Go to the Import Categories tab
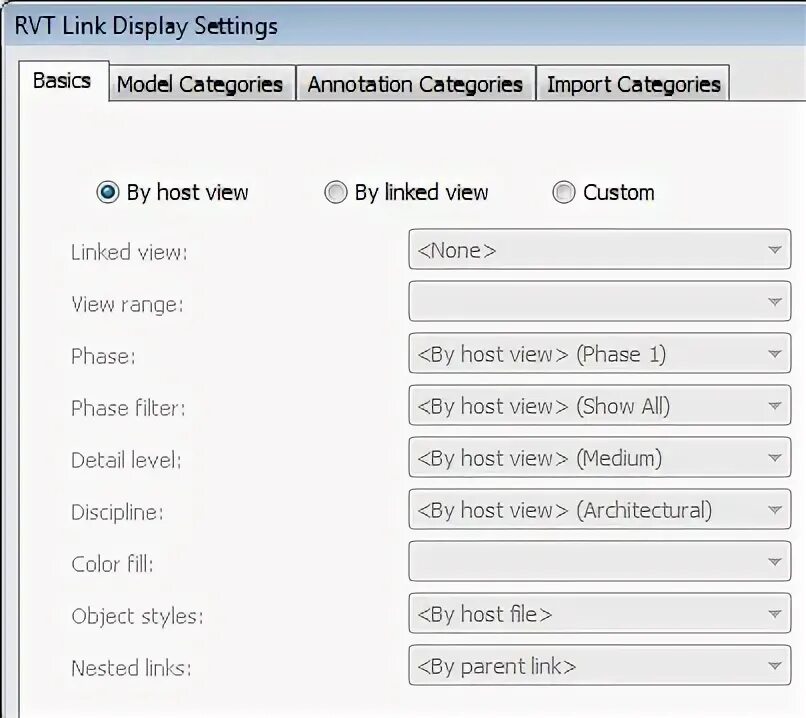The image size is (806, 718). [x=633, y=84]
